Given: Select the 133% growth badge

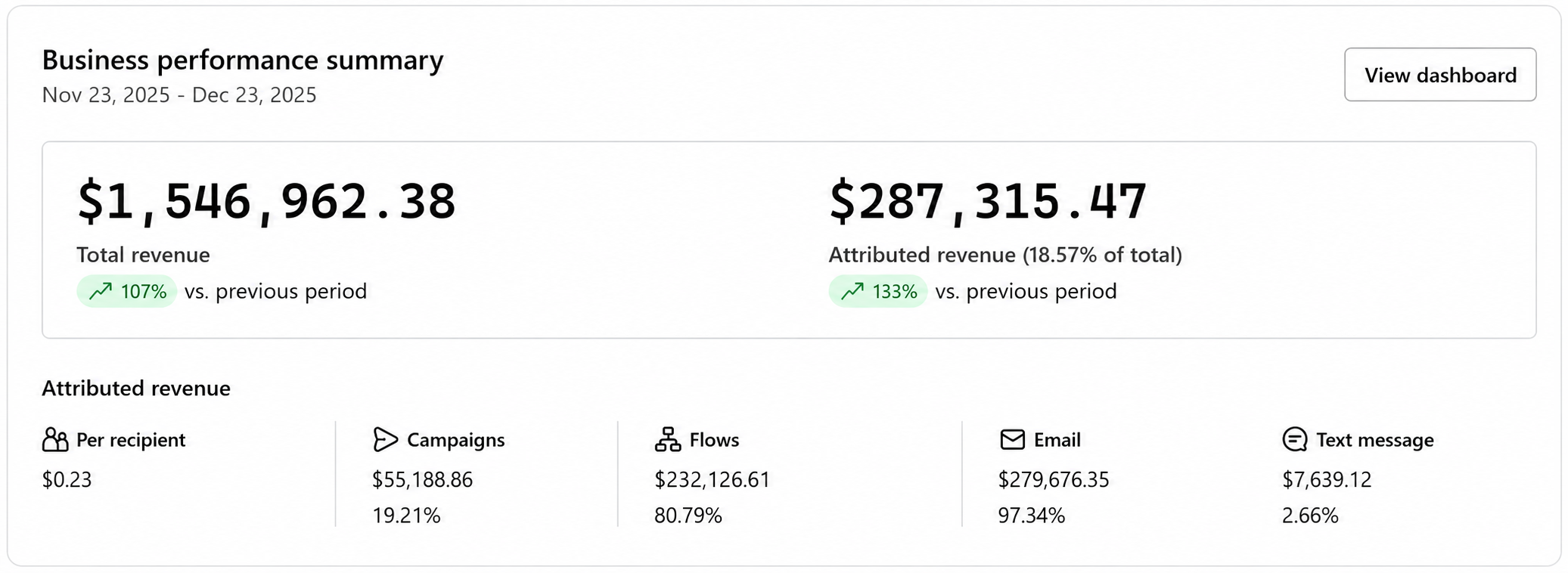Looking at the screenshot, I should click(x=878, y=291).
